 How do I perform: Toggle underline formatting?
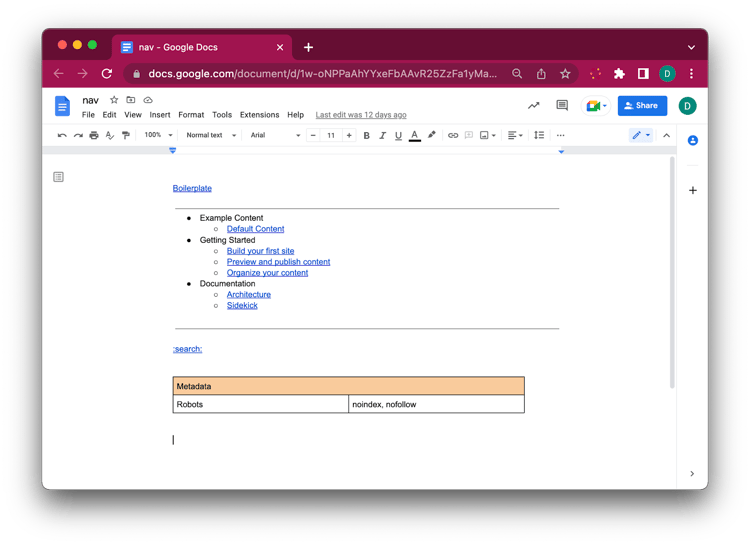[398, 135]
